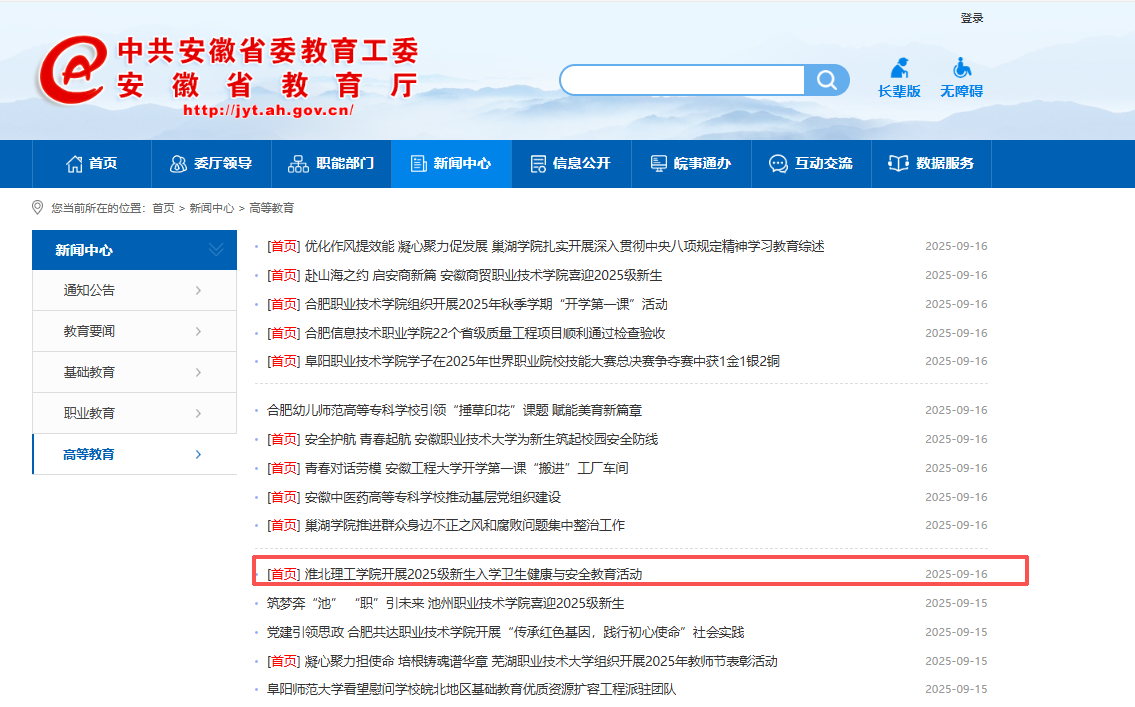Open 互动交流 navigation item
The width and height of the screenshot is (1135, 707).
click(810, 163)
